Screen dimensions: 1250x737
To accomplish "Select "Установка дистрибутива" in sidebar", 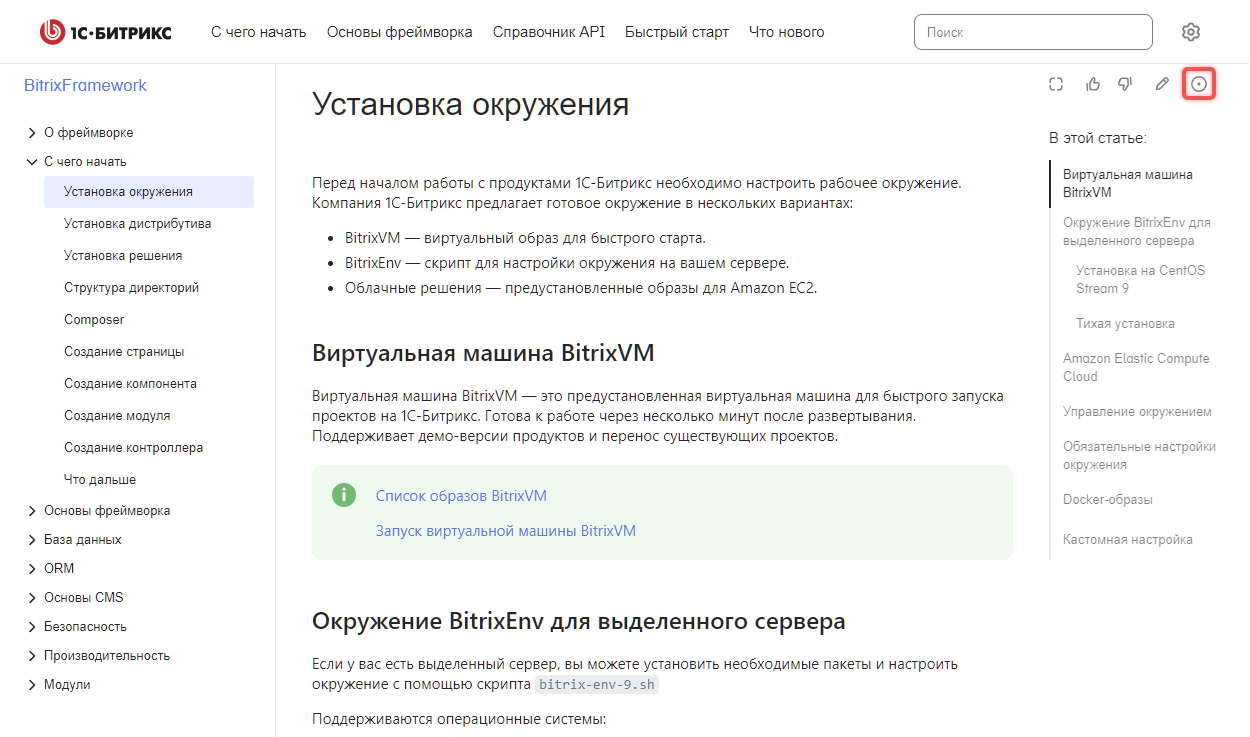I will [137, 224].
